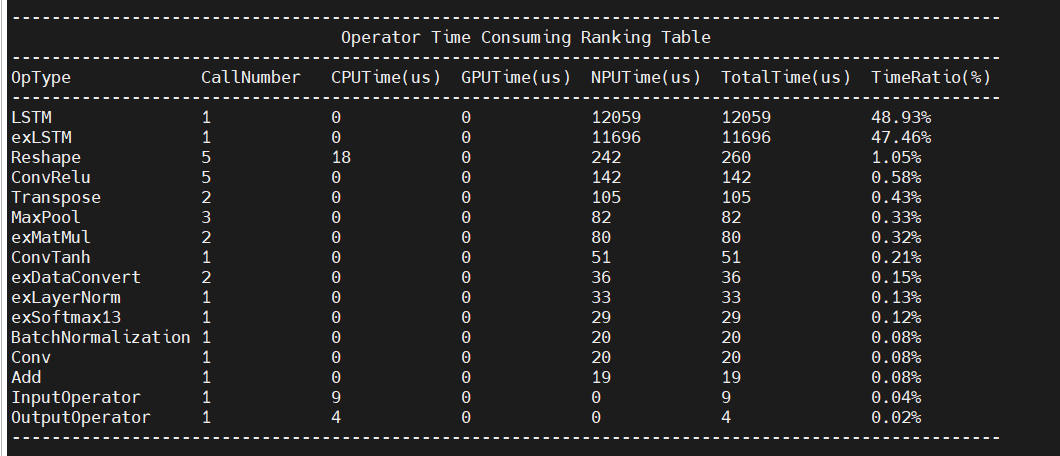Image resolution: width=1060 pixels, height=456 pixels.
Task: Click the NPUTime(us) column header
Action: [x=646, y=78]
